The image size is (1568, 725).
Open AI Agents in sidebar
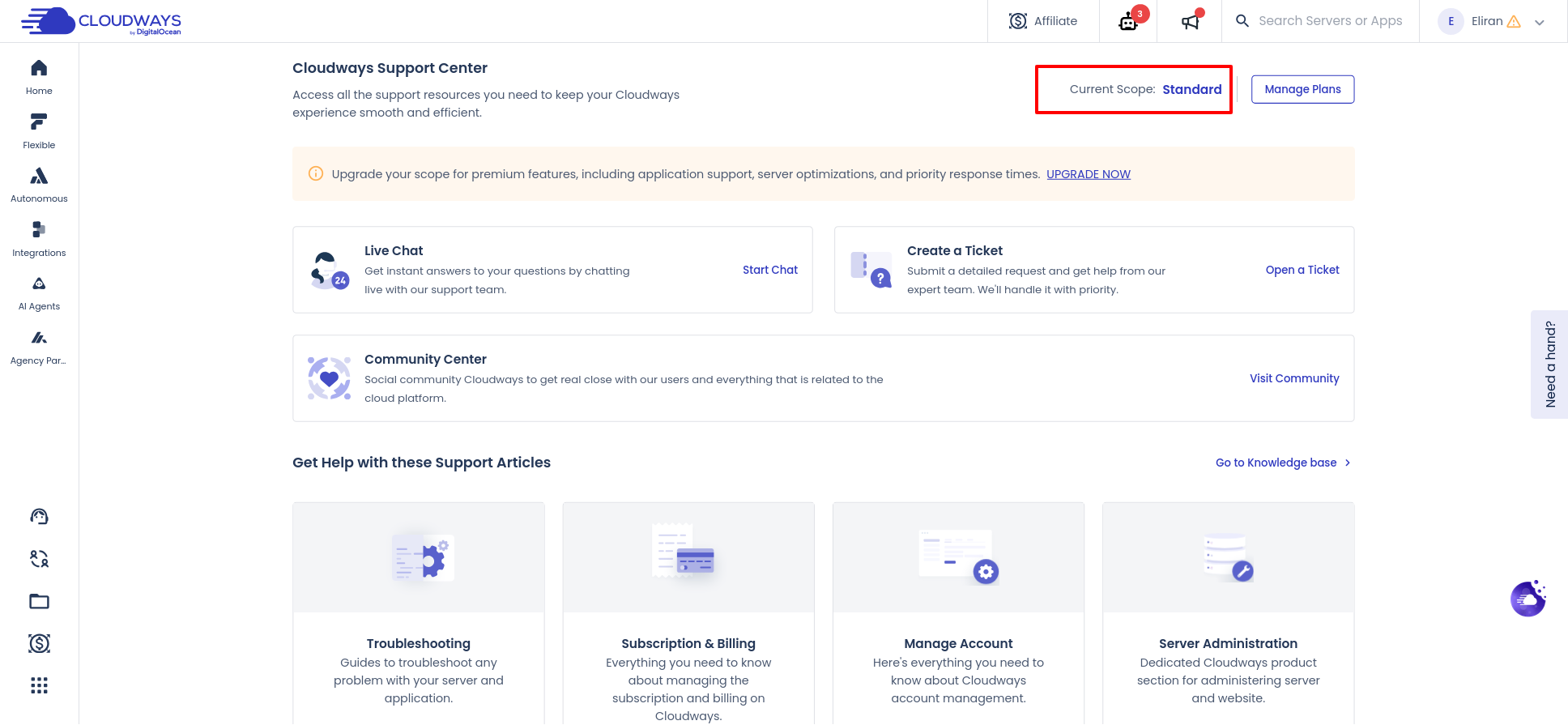click(x=39, y=293)
